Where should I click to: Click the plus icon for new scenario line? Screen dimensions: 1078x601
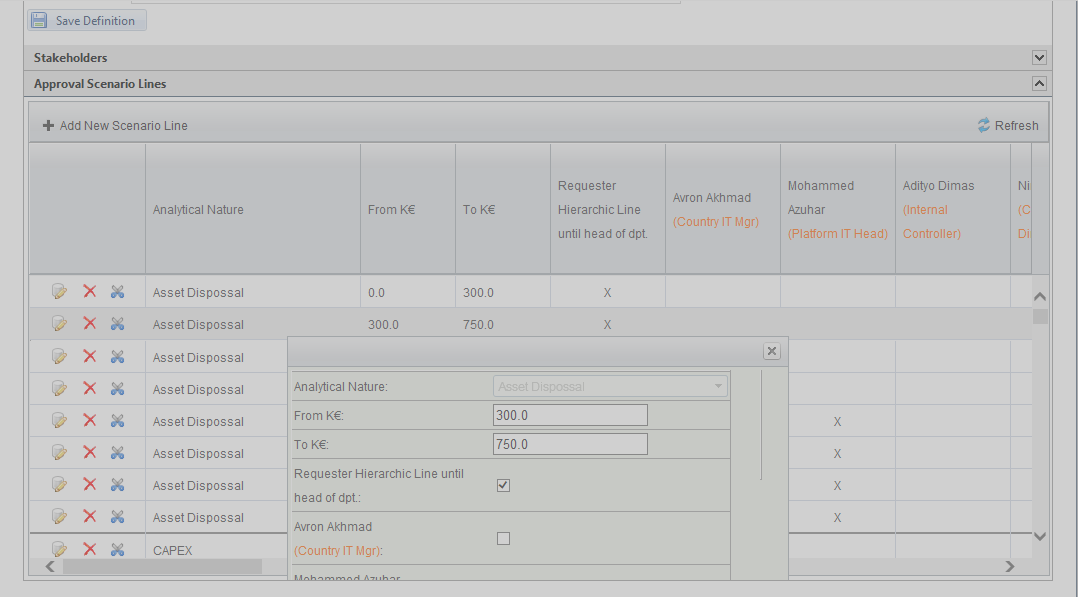48,126
